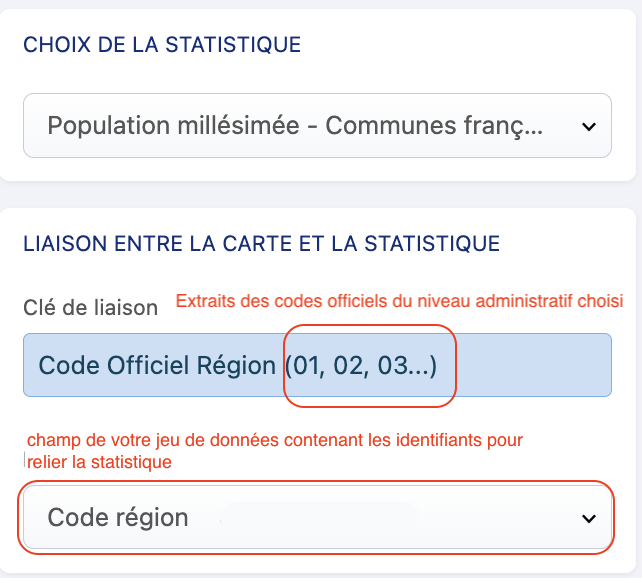This screenshot has height=578, width=642.
Task: Click the "LIAISON ENTRE LA CARTE ET LA STATISTIQUE" heading
Action: coord(261,243)
